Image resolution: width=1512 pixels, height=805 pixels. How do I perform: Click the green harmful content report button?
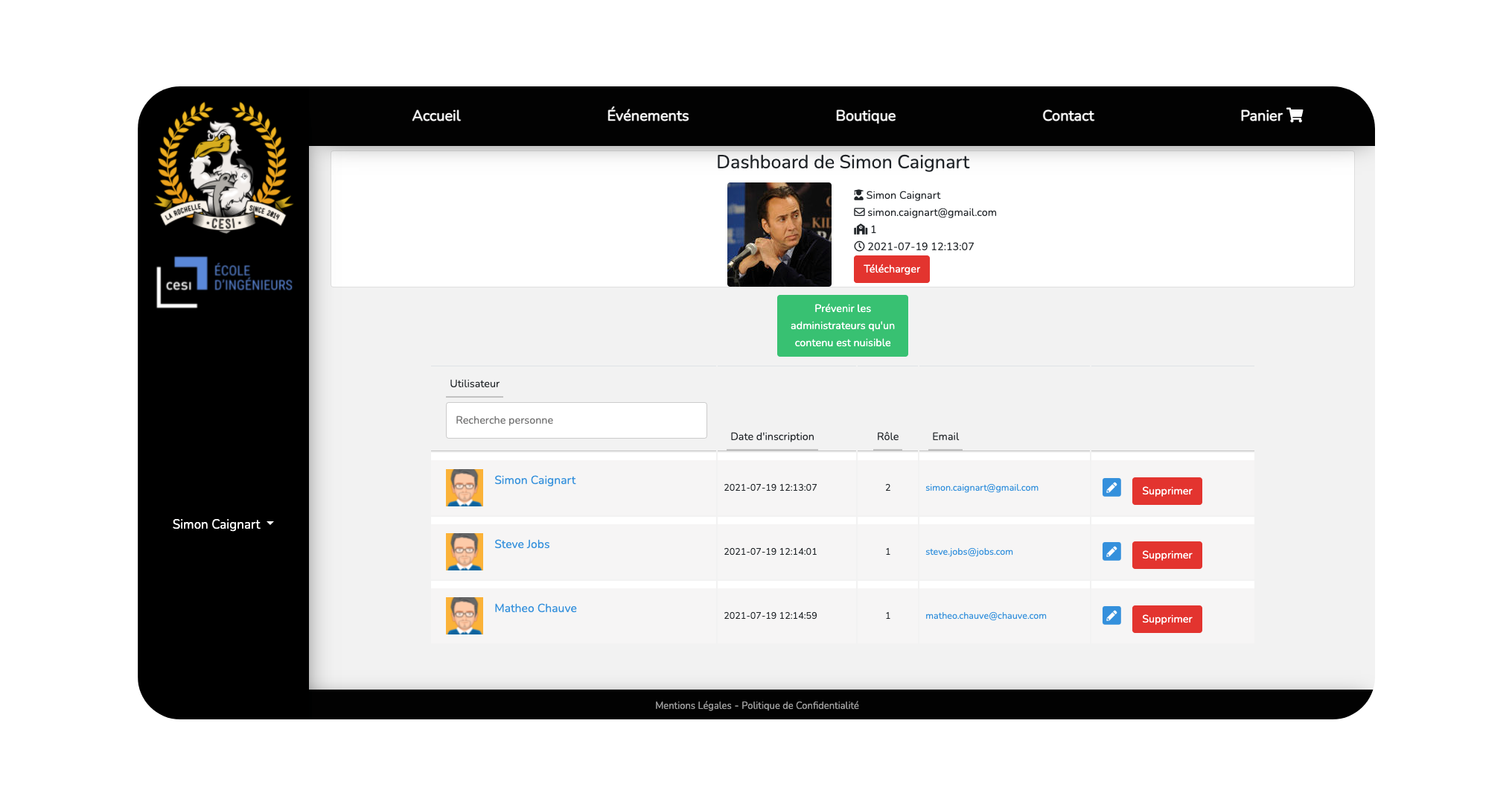pyautogui.click(x=842, y=325)
